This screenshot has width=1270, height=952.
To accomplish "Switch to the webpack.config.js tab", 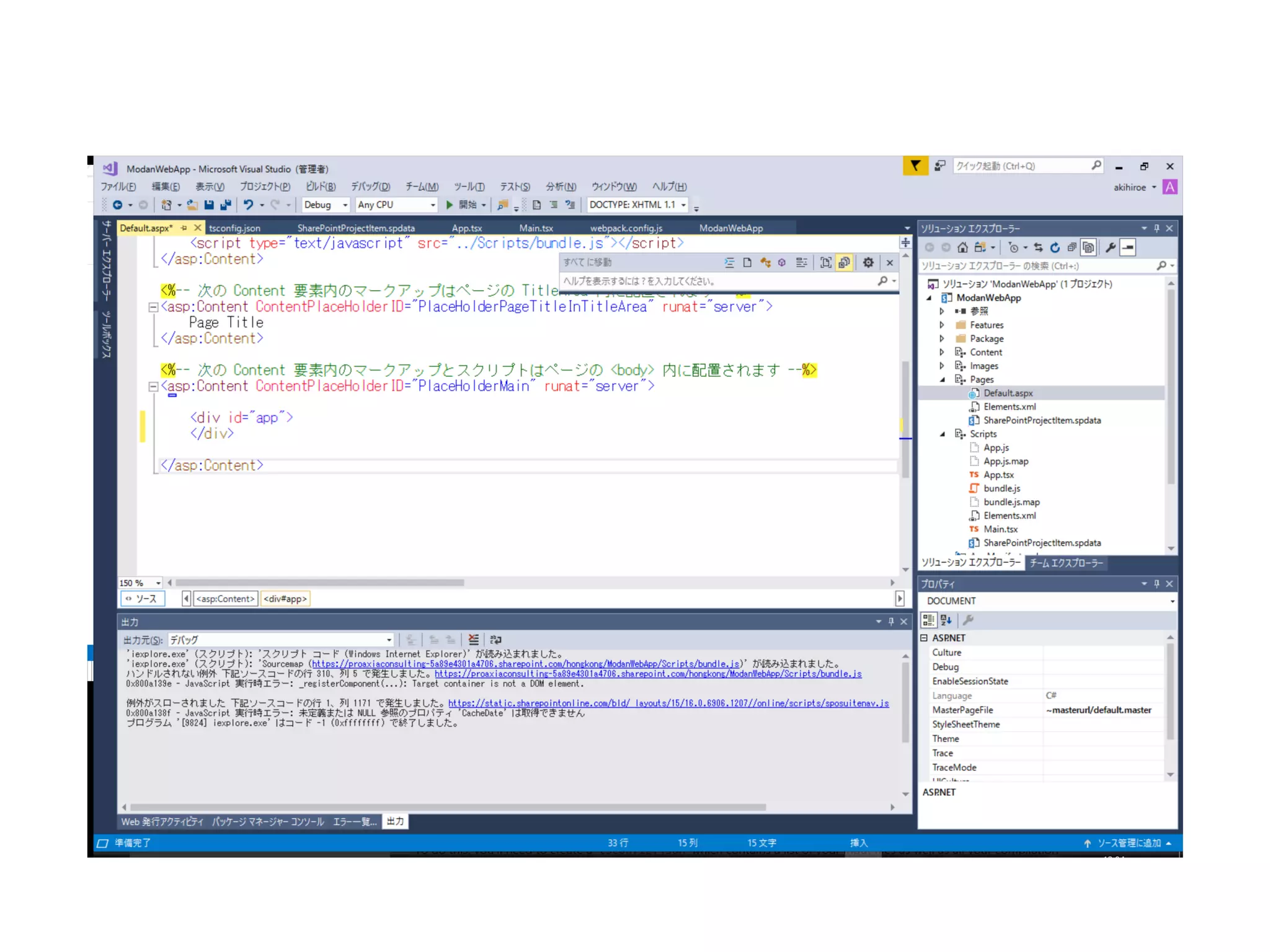I will pyautogui.click(x=626, y=228).
